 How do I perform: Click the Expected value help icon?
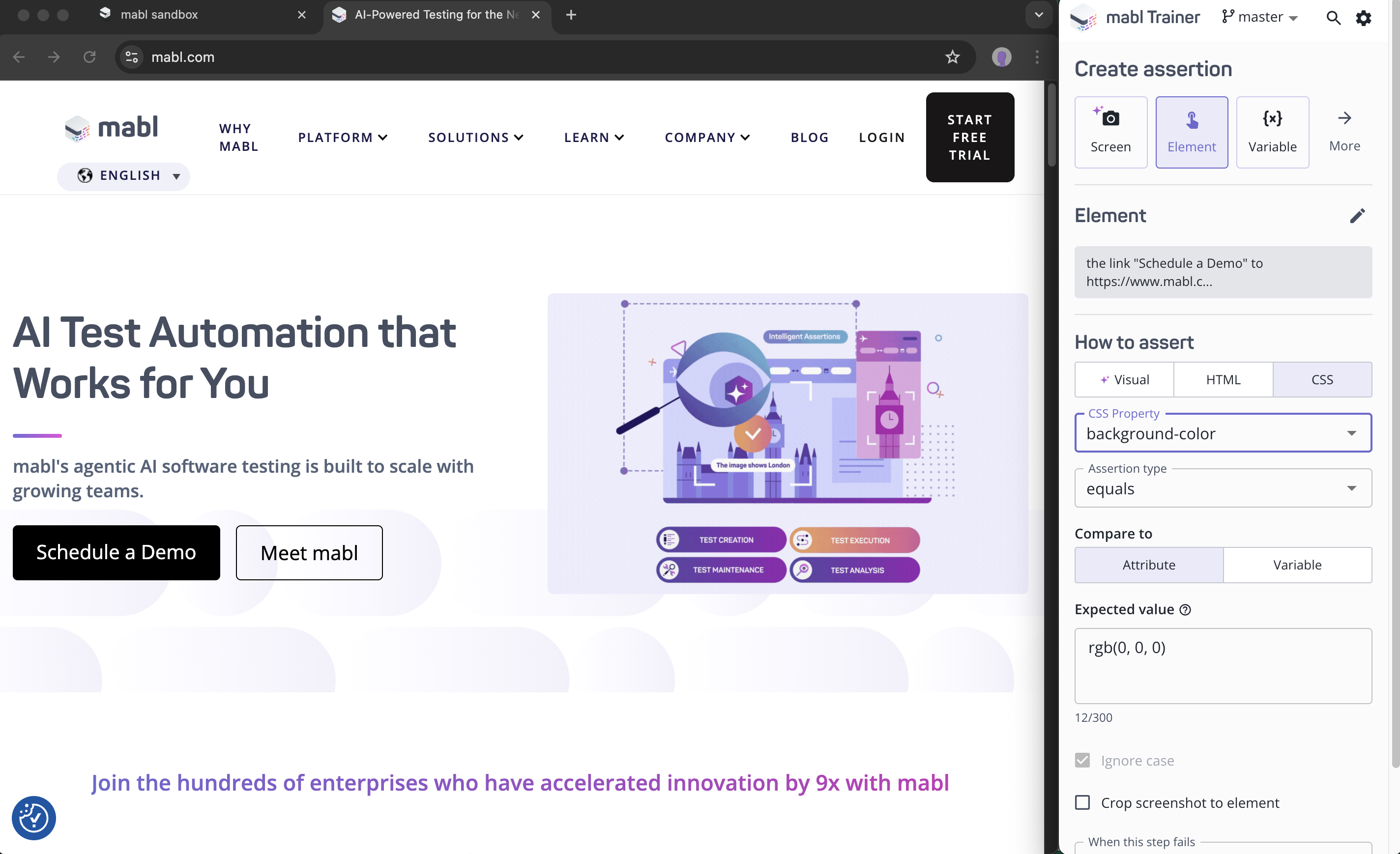(x=1185, y=610)
